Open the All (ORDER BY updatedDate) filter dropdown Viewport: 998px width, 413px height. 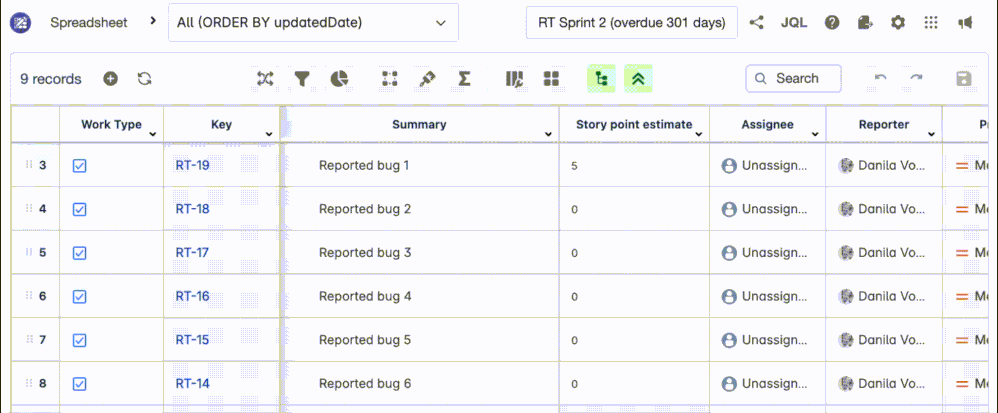pos(313,23)
